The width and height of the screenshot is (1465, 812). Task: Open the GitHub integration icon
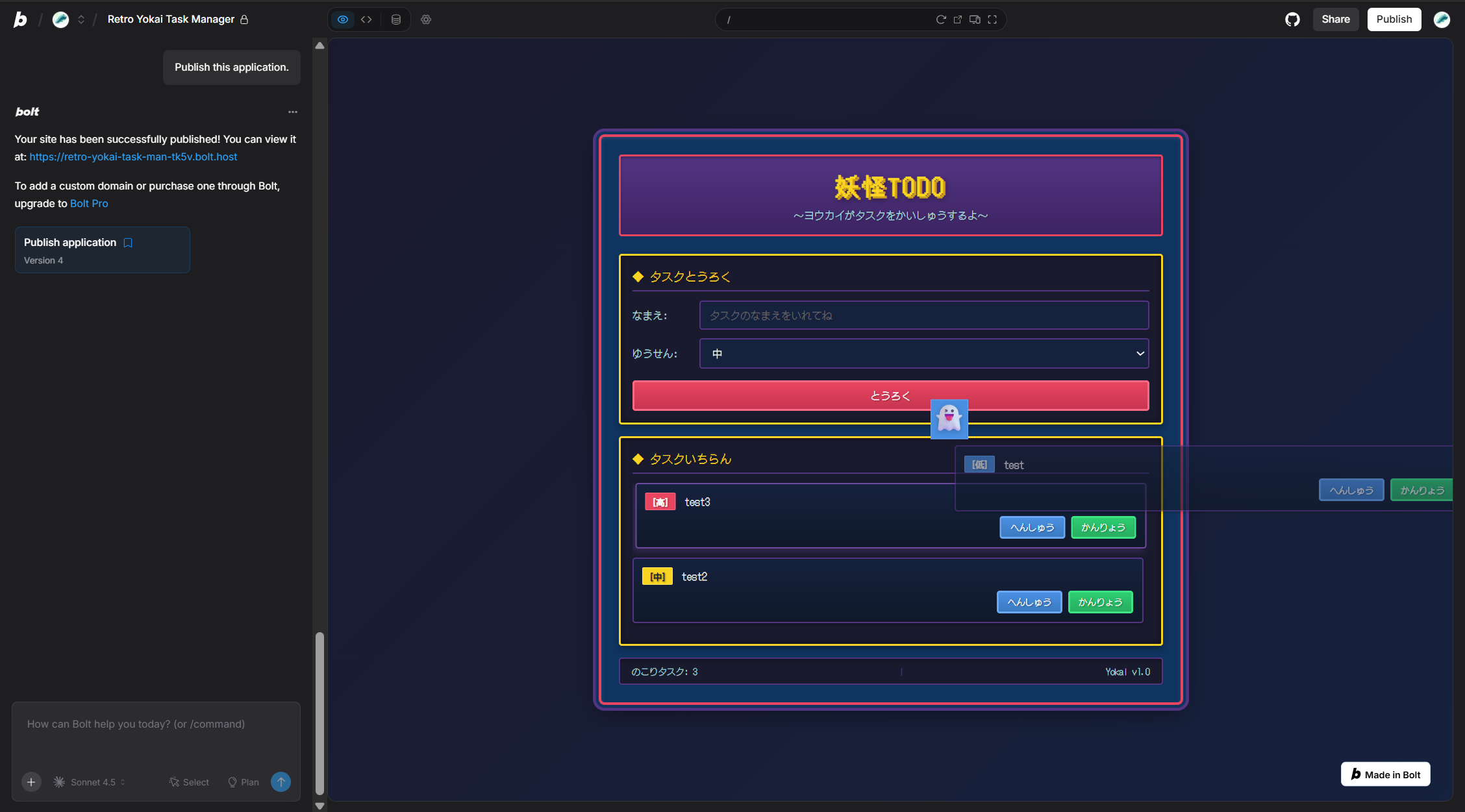point(1292,19)
